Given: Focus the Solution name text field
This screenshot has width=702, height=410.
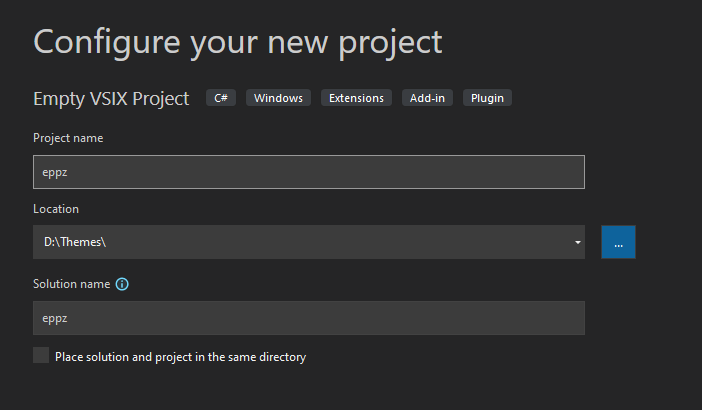Looking at the screenshot, I should pos(308,318).
